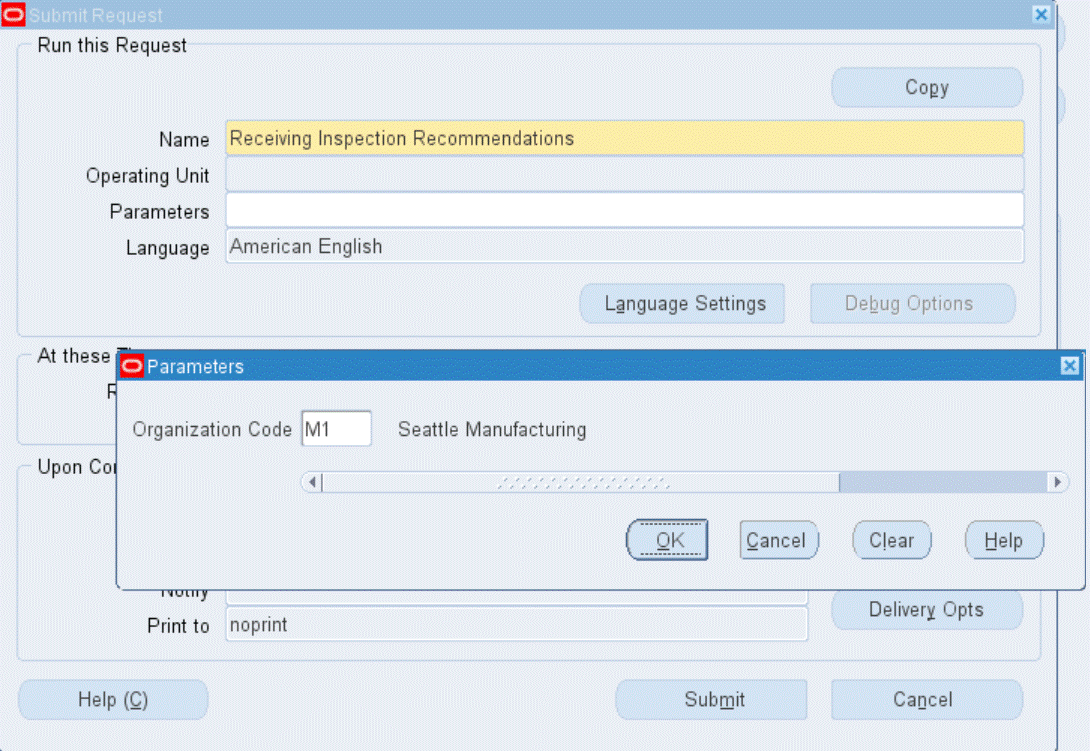
Task: Click the Organization Code field
Action: [336, 429]
